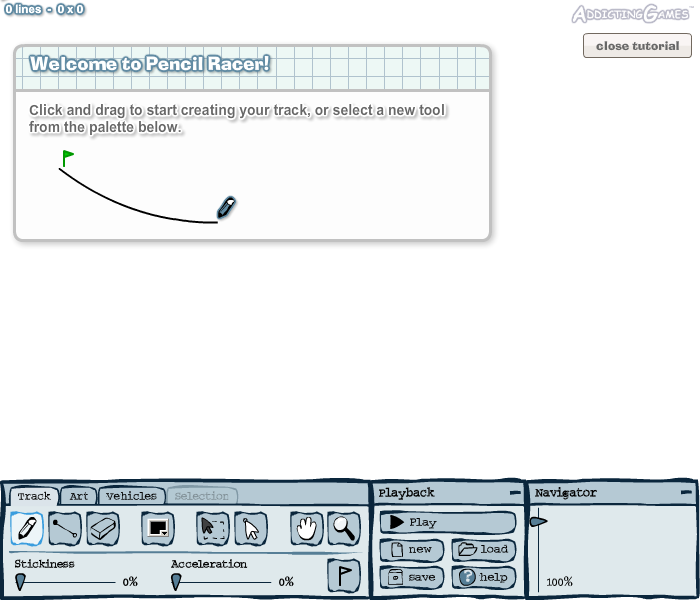
Task: Click the start flag placement button
Action: tap(344, 575)
